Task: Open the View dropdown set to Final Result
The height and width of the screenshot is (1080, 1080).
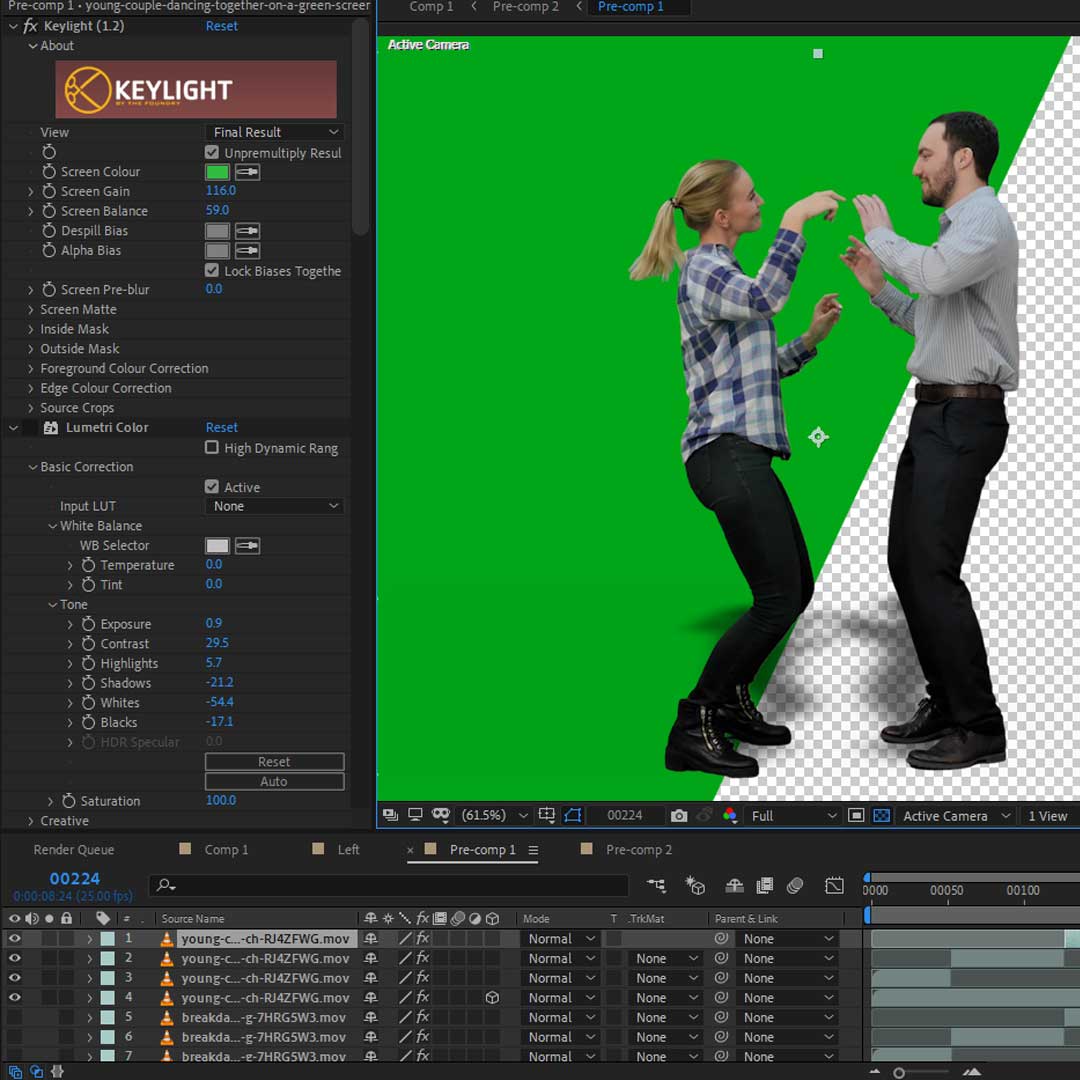Action: (274, 132)
